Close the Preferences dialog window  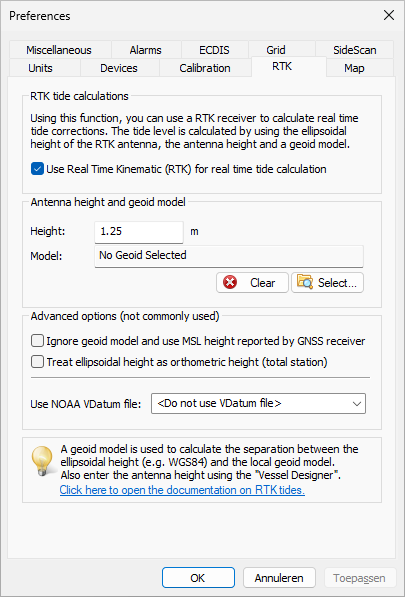pyautogui.click(x=389, y=15)
